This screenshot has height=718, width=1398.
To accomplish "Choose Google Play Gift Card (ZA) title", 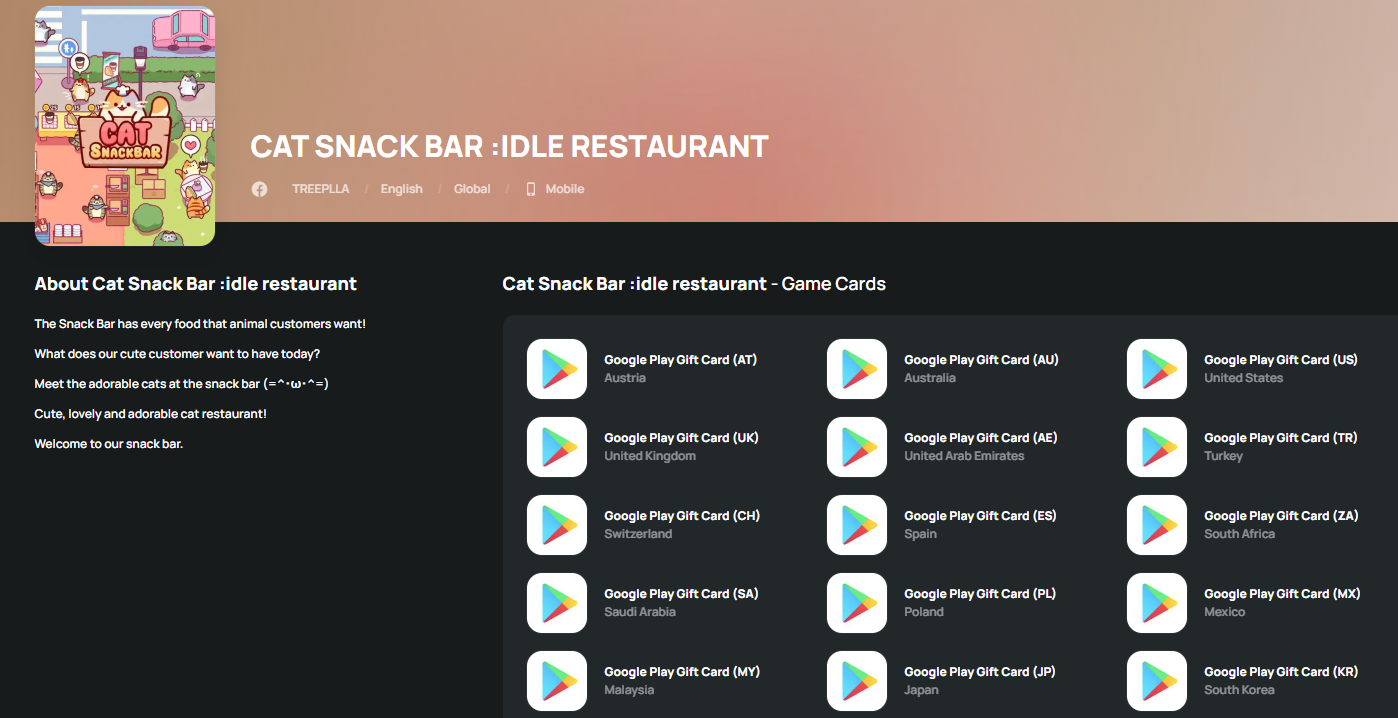I will click(x=1281, y=516).
